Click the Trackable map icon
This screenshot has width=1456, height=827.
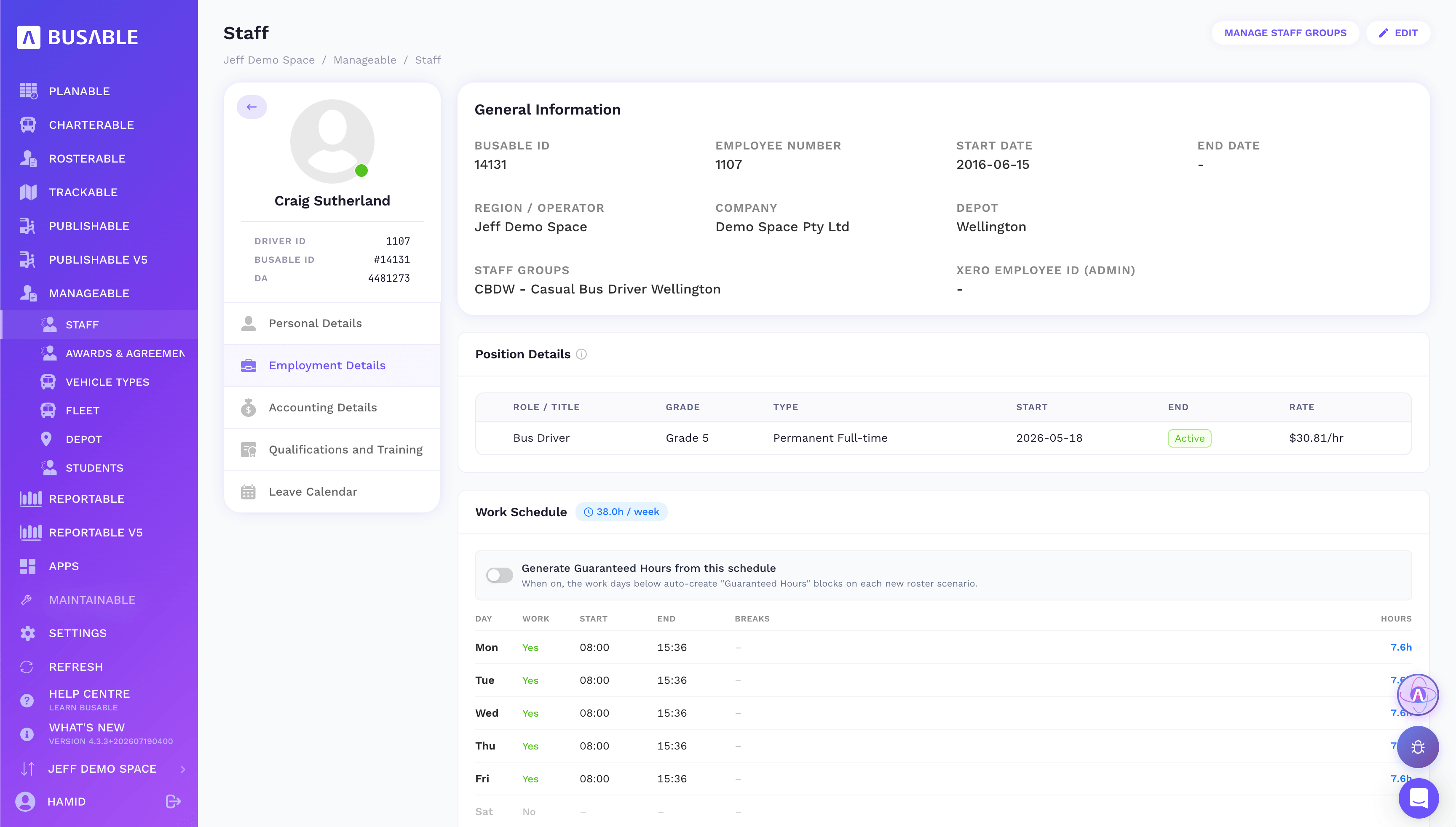pyautogui.click(x=28, y=192)
